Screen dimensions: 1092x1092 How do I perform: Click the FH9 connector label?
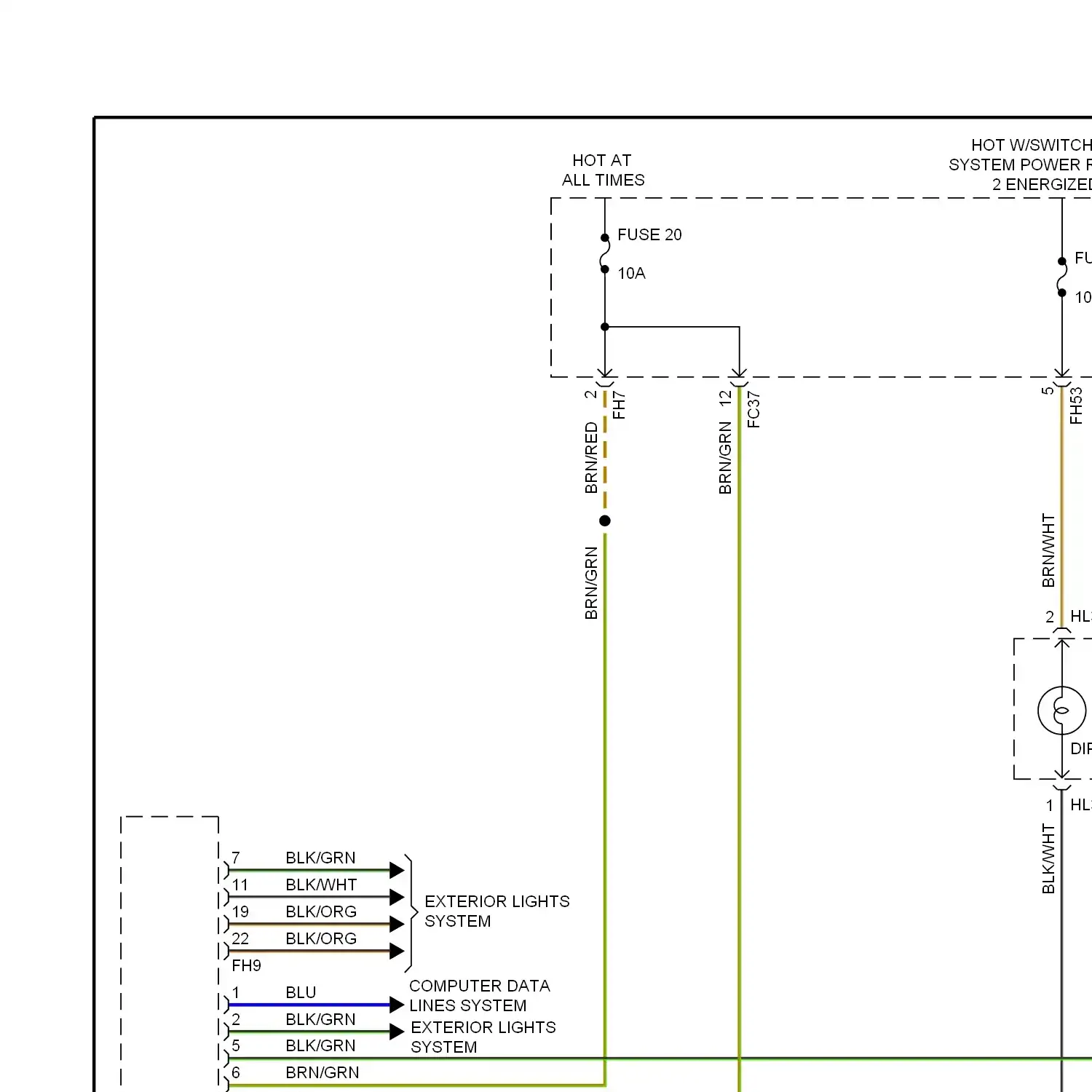pyautogui.click(x=246, y=965)
